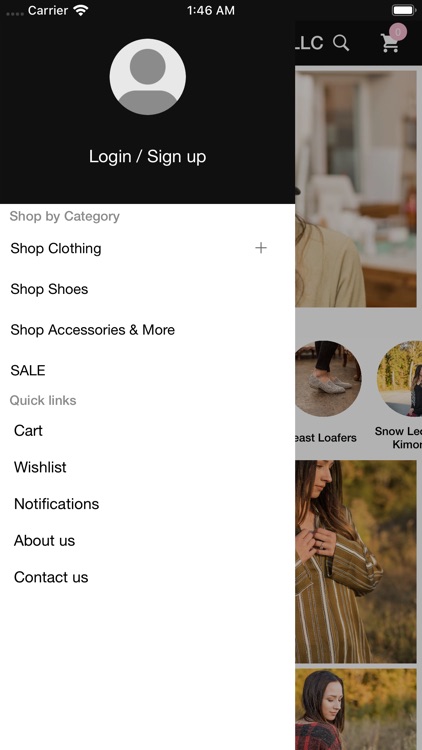Select Shop Clothing category
The width and height of the screenshot is (422, 750).
[x=56, y=248]
